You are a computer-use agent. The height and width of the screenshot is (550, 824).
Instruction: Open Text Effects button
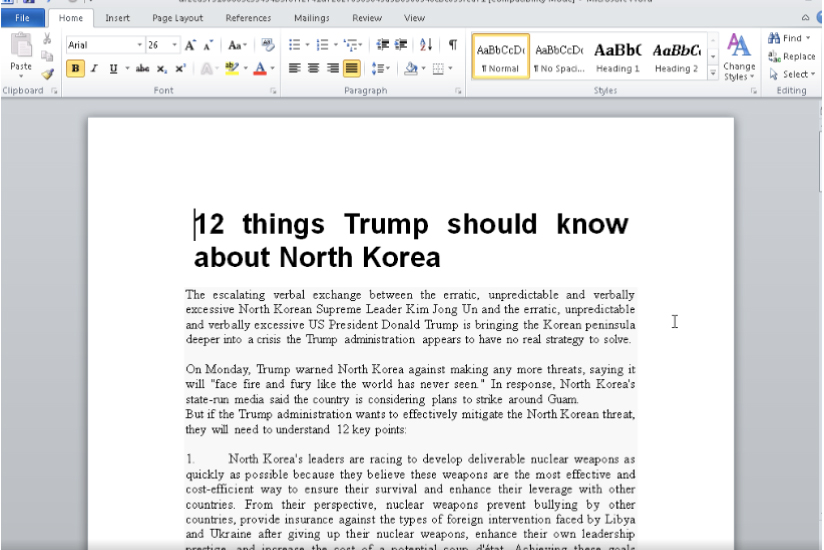click(207, 69)
